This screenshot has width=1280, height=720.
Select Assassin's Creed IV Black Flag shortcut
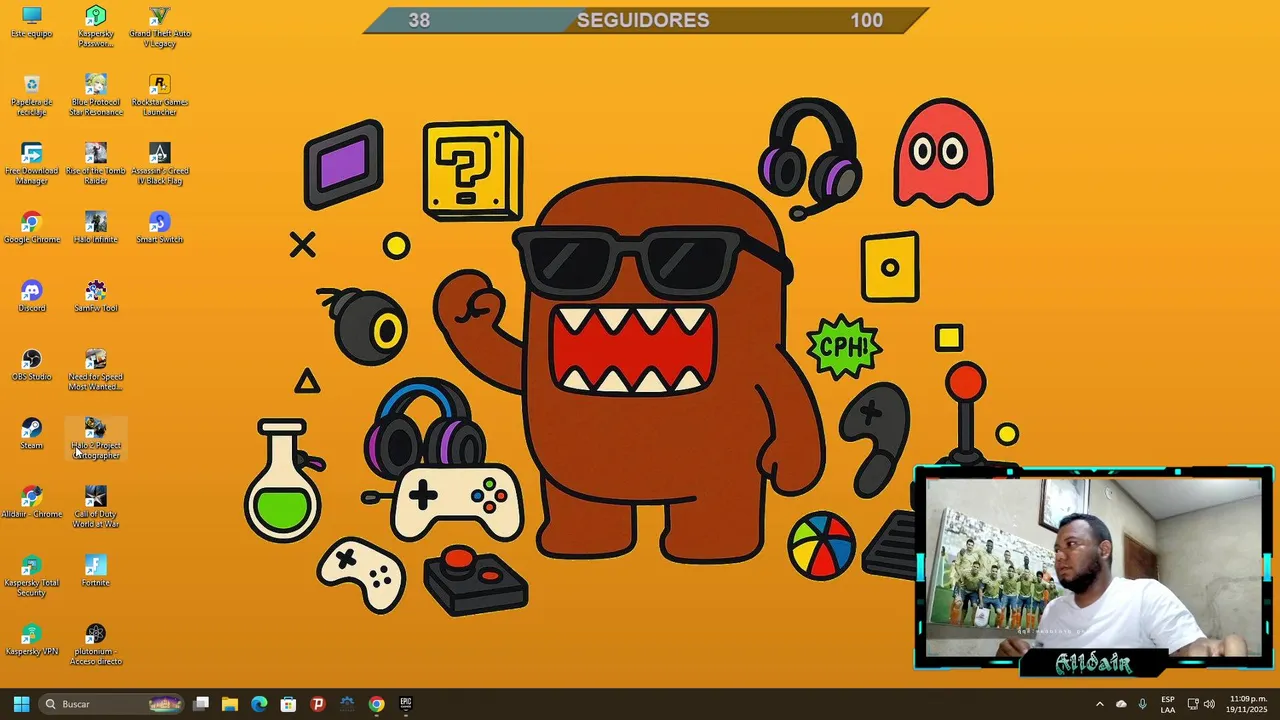point(159,164)
